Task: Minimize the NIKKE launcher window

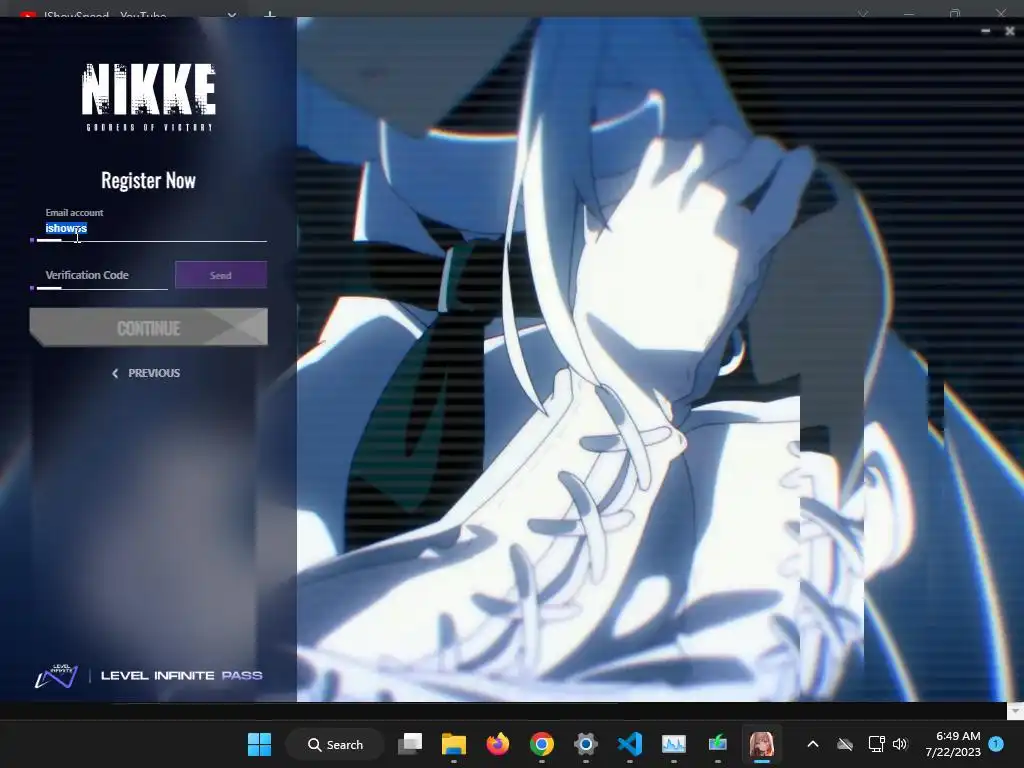Action: point(985,31)
